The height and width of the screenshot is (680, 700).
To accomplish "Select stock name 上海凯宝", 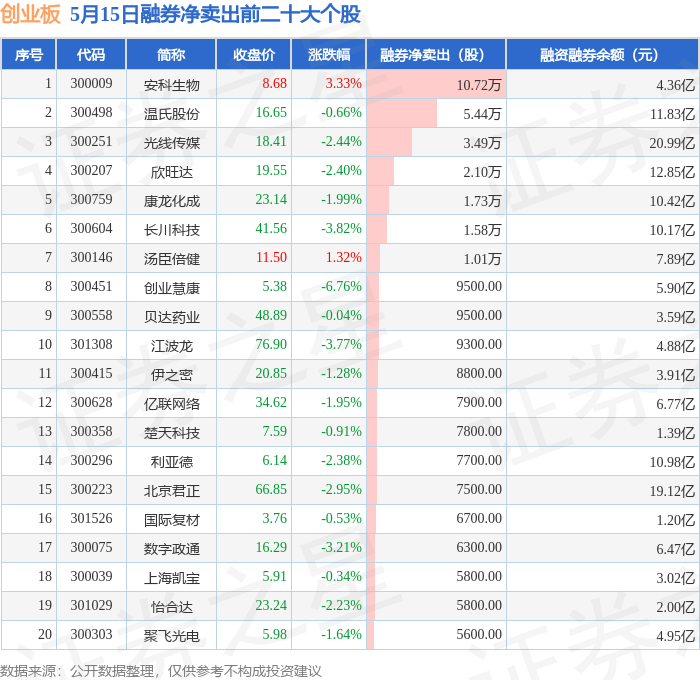I will (171, 578).
